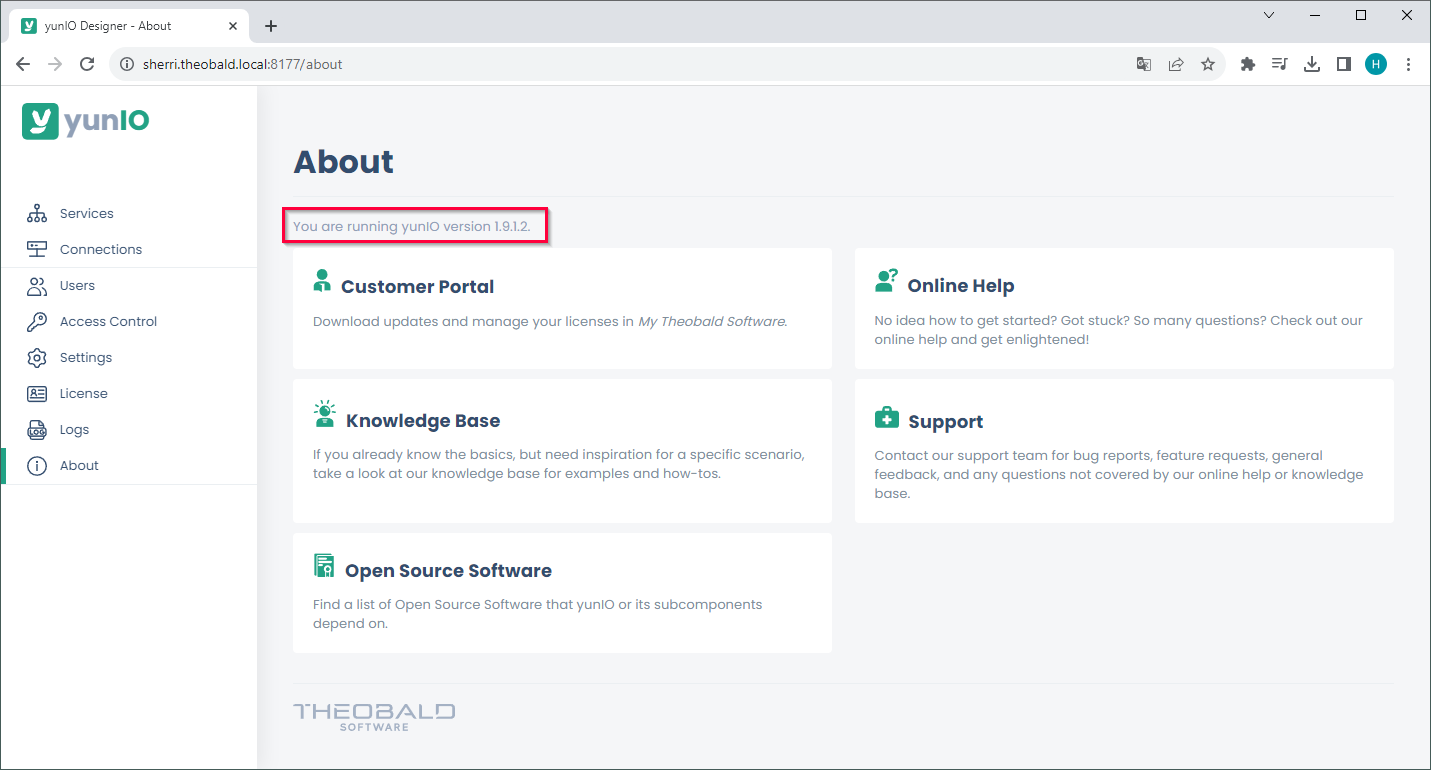Image resolution: width=1431 pixels, height=770 pixels.
Task: Click the About info circle icon
Action: [37, 466]
